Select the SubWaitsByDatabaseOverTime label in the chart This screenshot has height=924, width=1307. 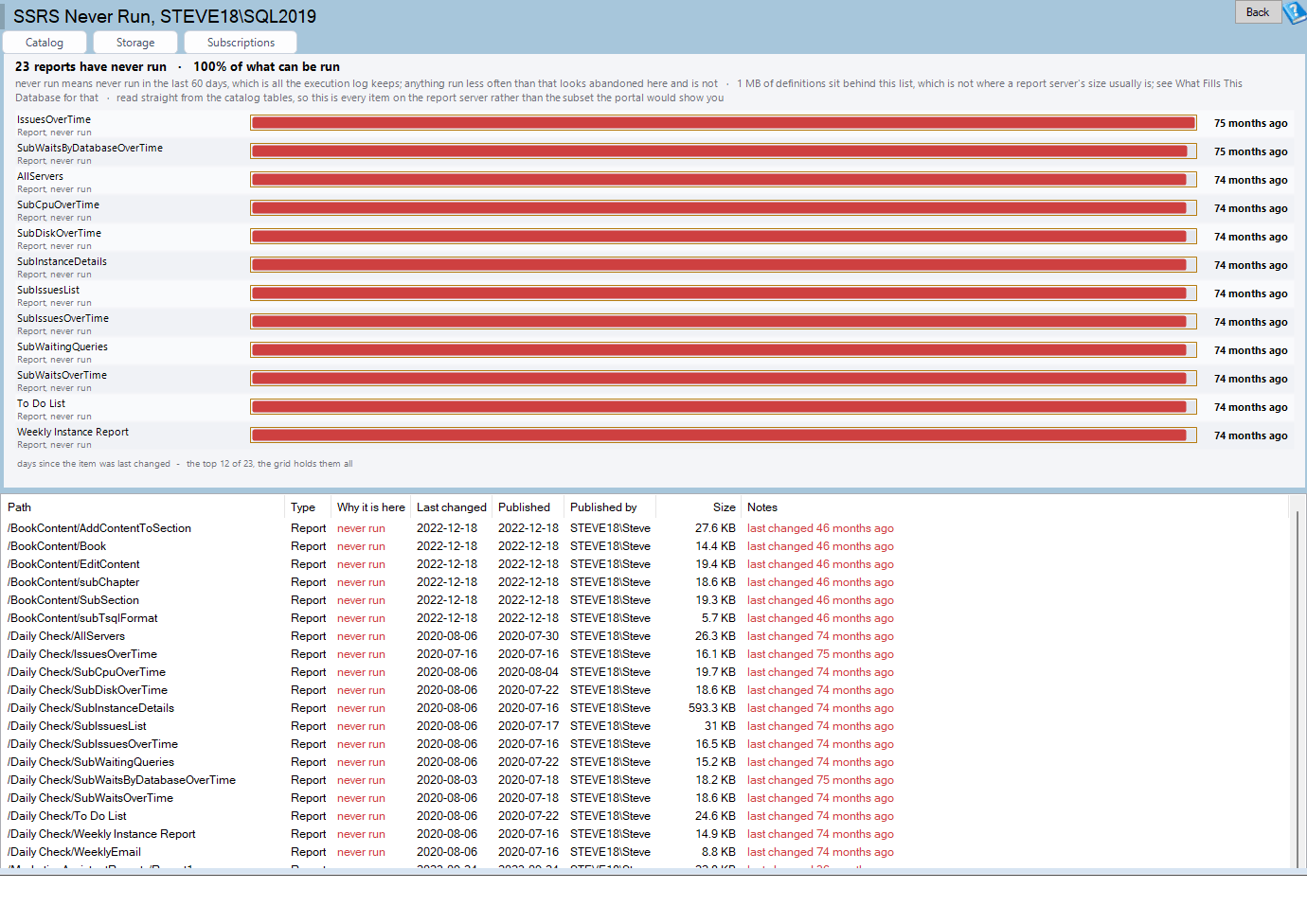click(x=90, y=148)
